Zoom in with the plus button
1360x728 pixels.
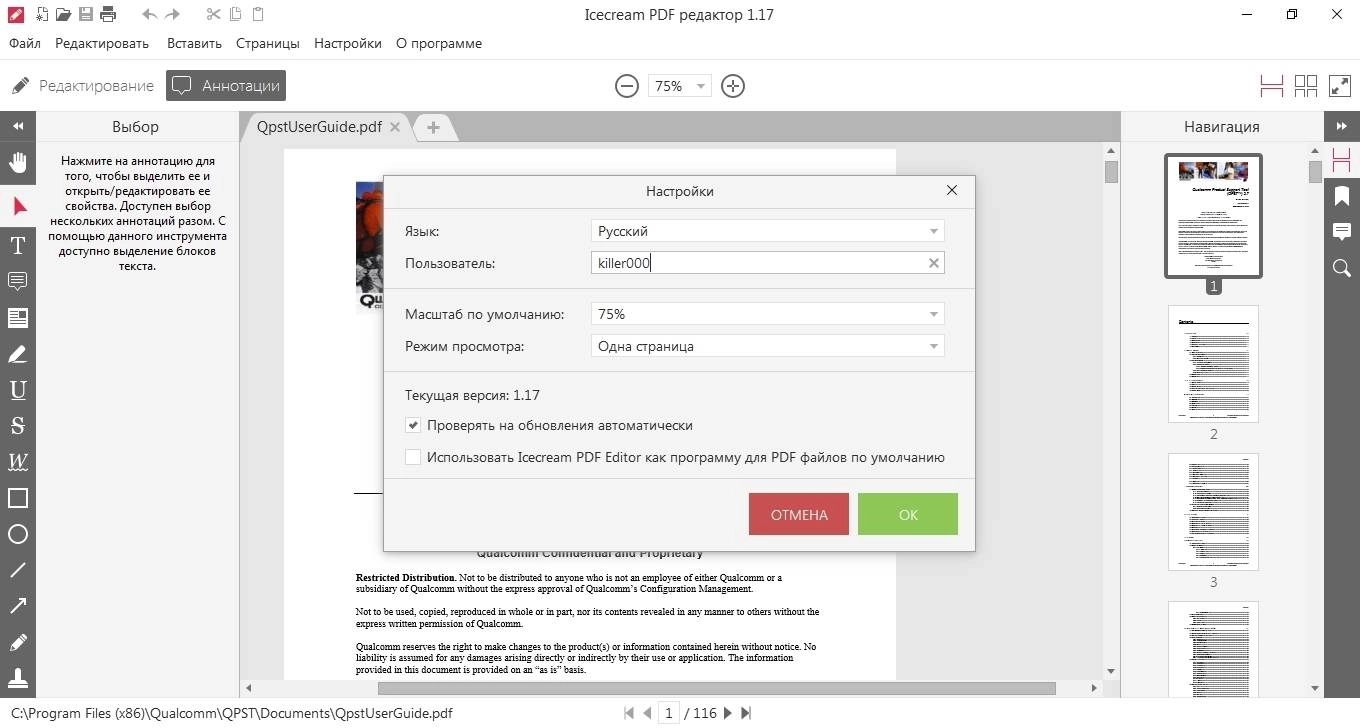pyautogui.click(x=733, y=86)
